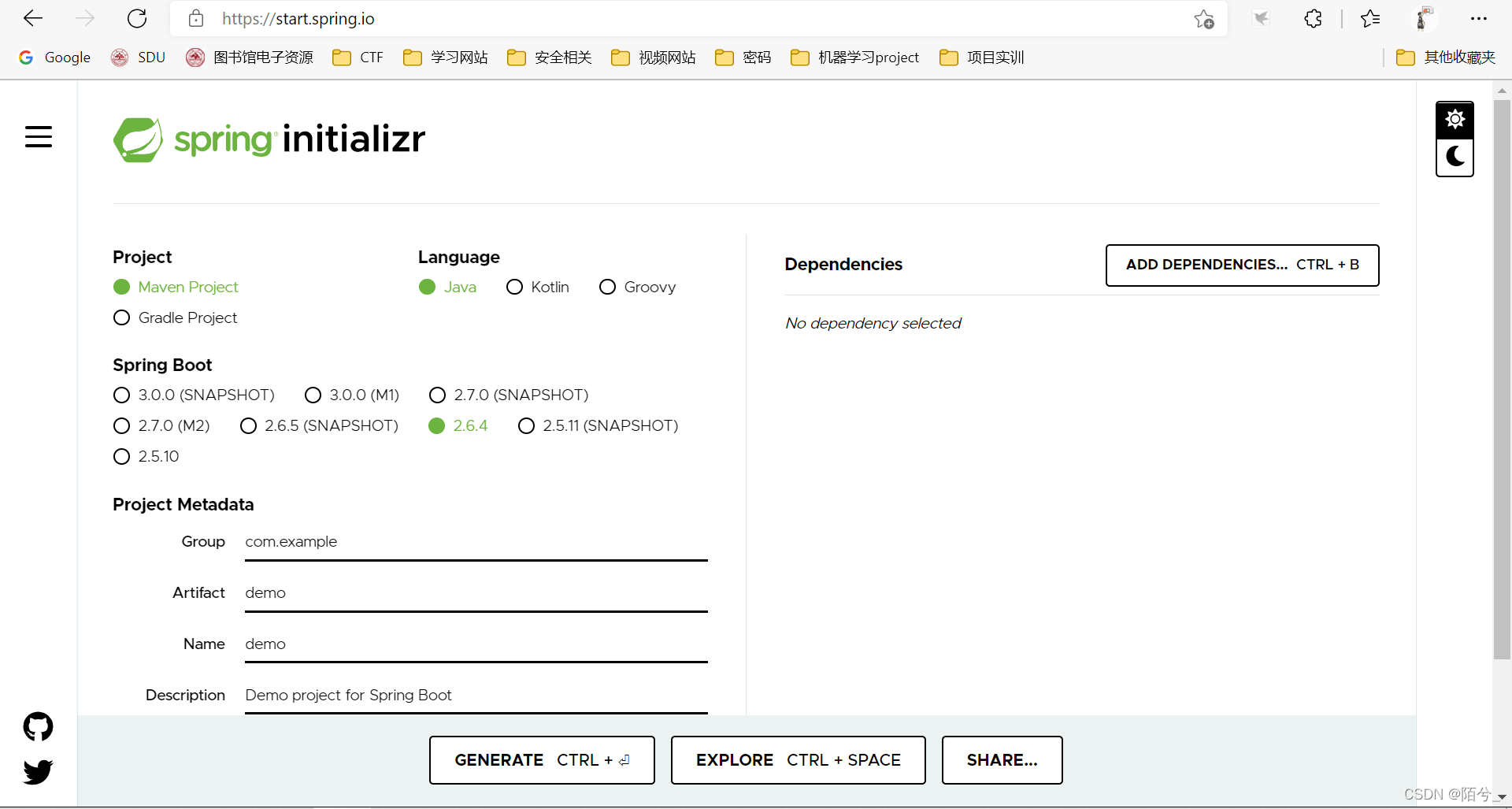This screenshot has width=1512, height=809.
Task: Edit the Name field
Action: (476, 644)
